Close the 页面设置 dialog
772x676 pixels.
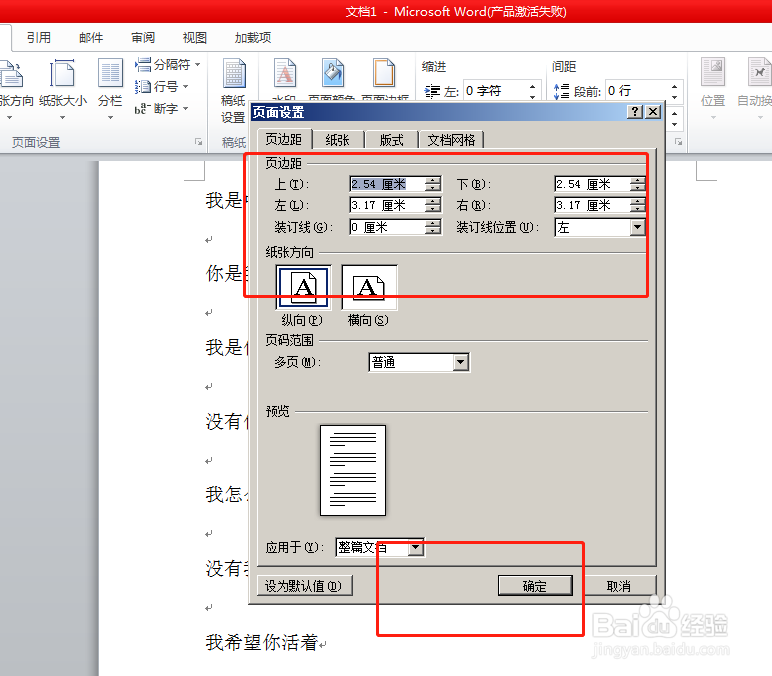[653, 112]
